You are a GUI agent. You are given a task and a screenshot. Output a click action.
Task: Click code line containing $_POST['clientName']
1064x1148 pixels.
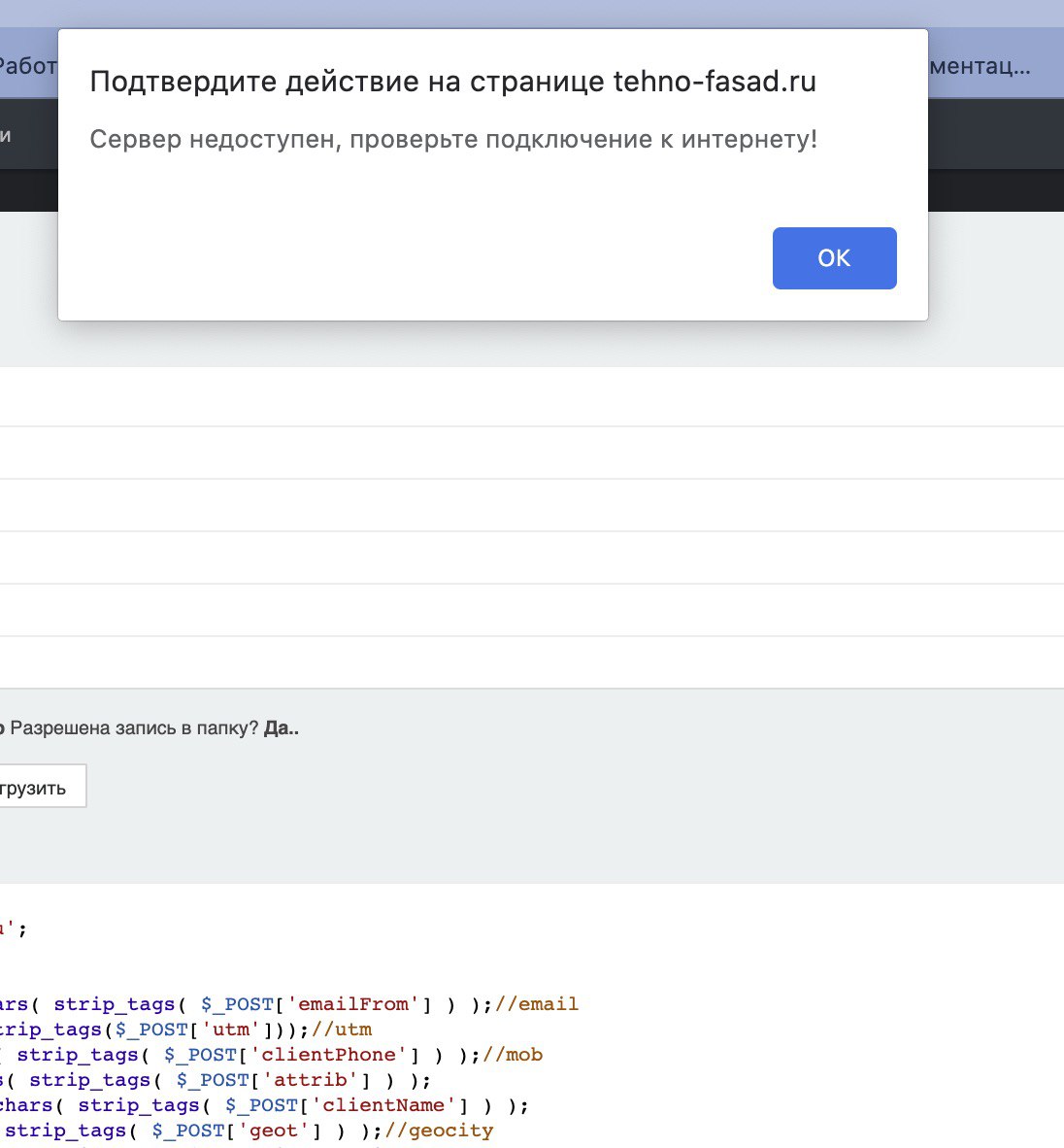coord(264,1105)
